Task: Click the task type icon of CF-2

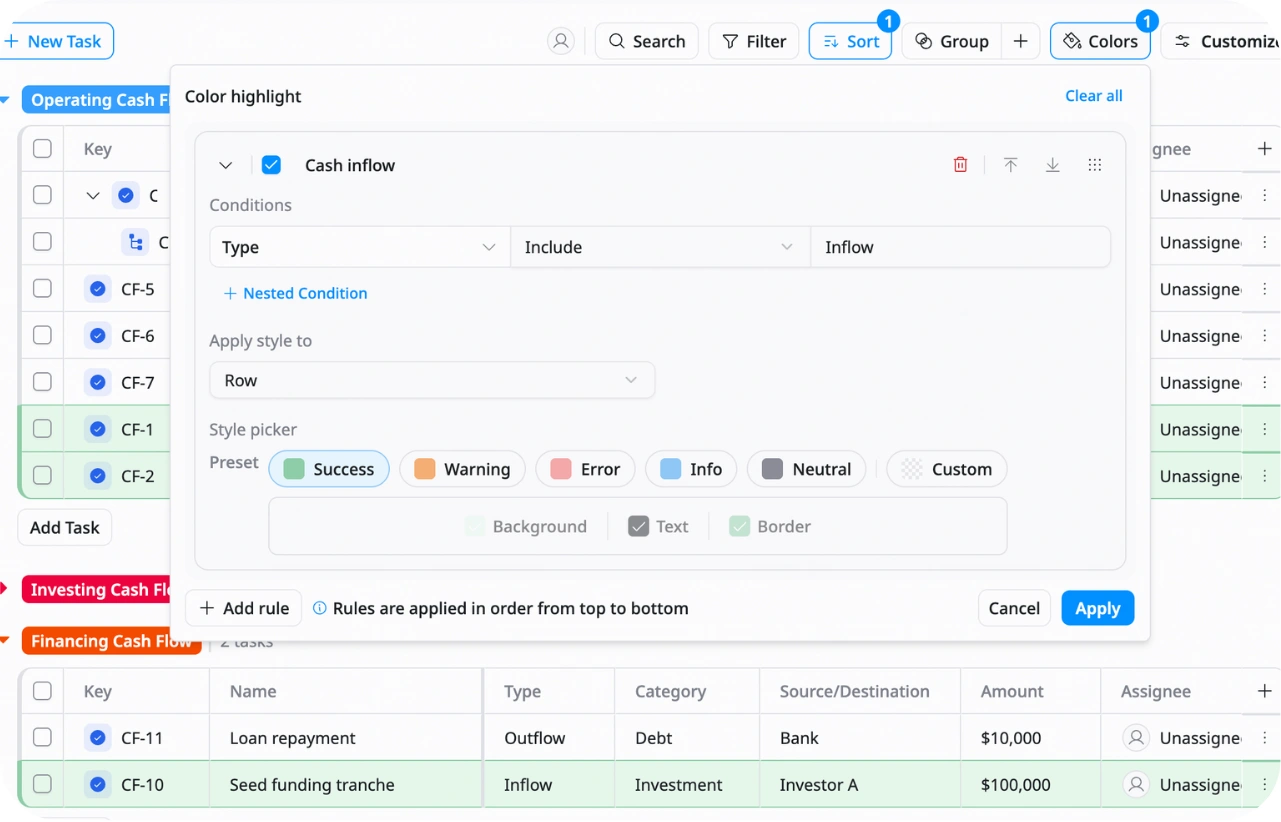Action: point(98,476)
